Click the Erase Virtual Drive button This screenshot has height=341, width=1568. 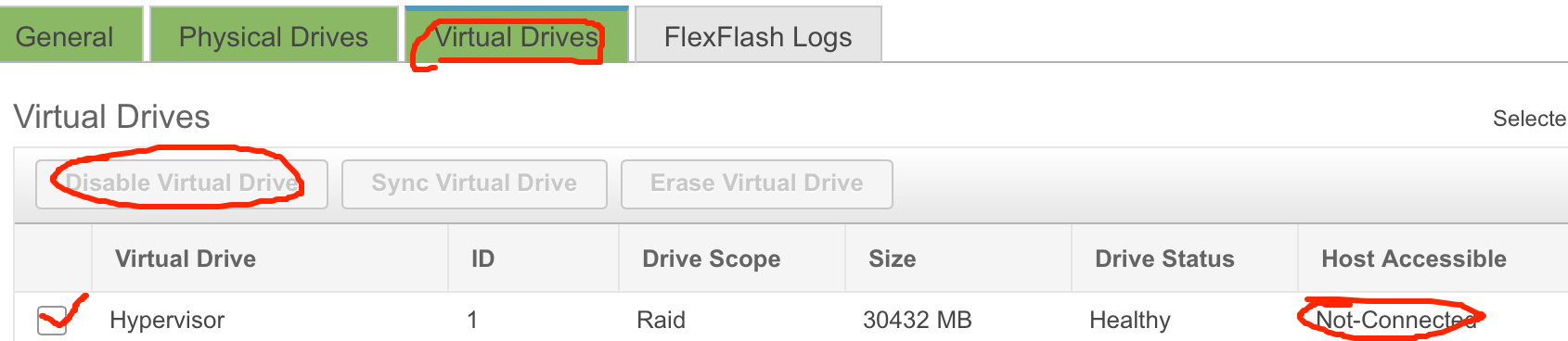(x=757, y=183)
